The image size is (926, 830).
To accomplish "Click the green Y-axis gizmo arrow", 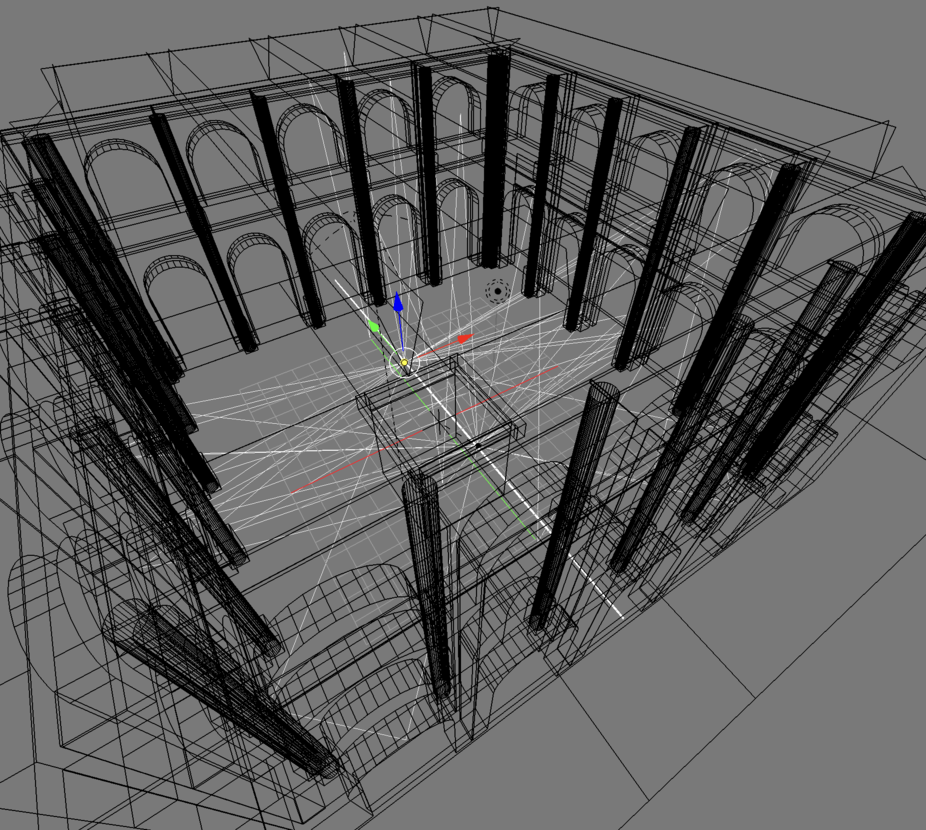I will pos(373,326).
